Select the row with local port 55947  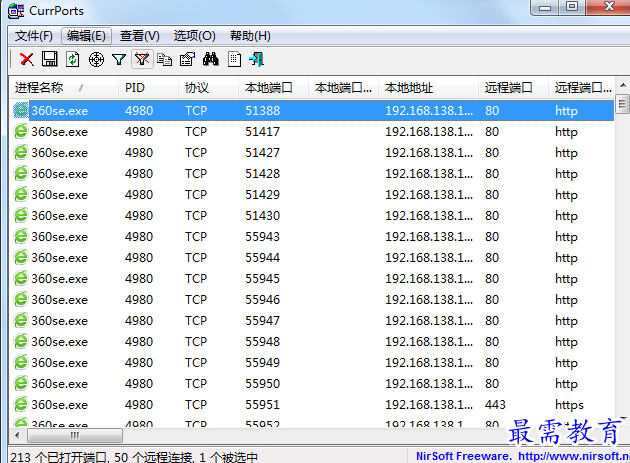(312, 320)
